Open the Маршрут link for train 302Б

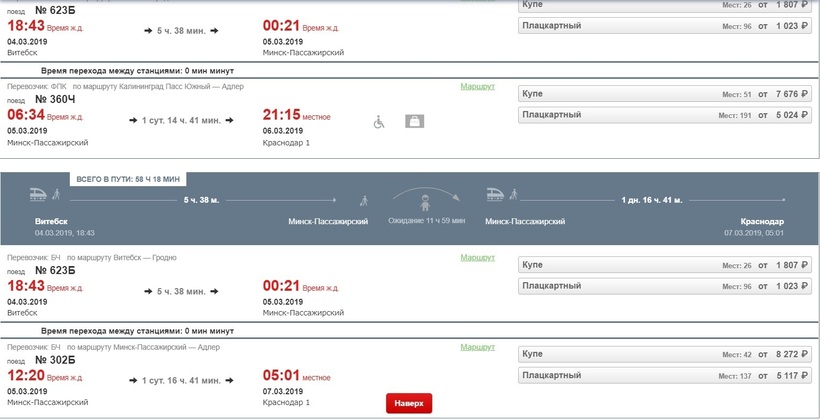pos(477,347)
